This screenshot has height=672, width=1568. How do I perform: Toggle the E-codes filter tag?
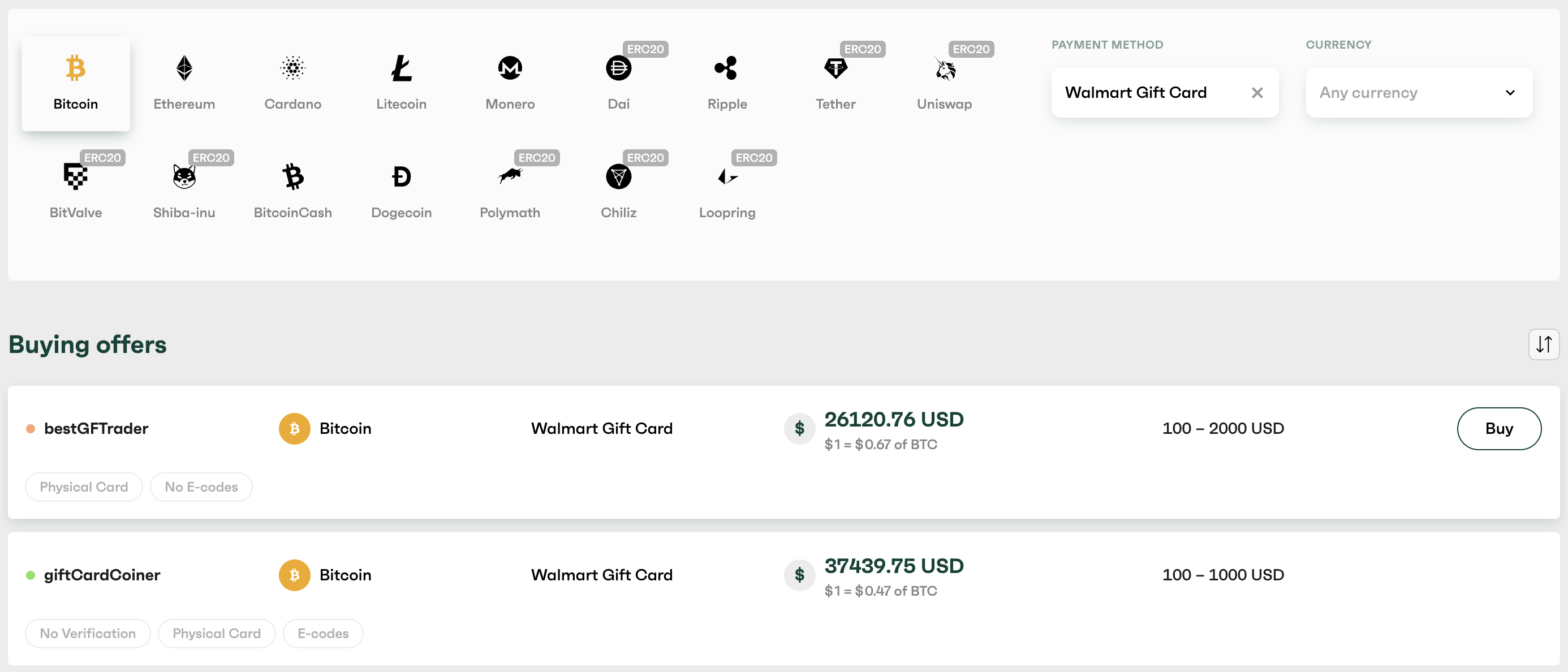[x=323, y=632]
